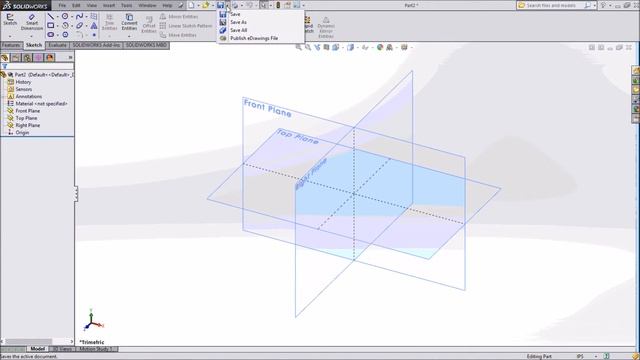Image resolution: width=640 pixels, height=360 pixels.
Task: Click the Sketch tool button
Action: point(10,20)
